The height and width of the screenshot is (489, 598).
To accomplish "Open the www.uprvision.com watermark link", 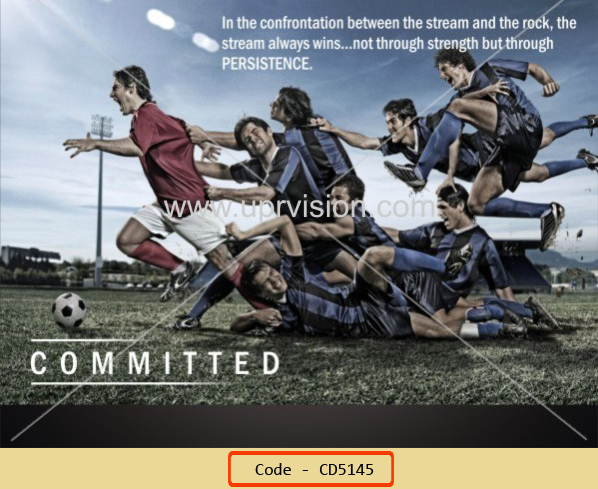I will click(299, 208).
